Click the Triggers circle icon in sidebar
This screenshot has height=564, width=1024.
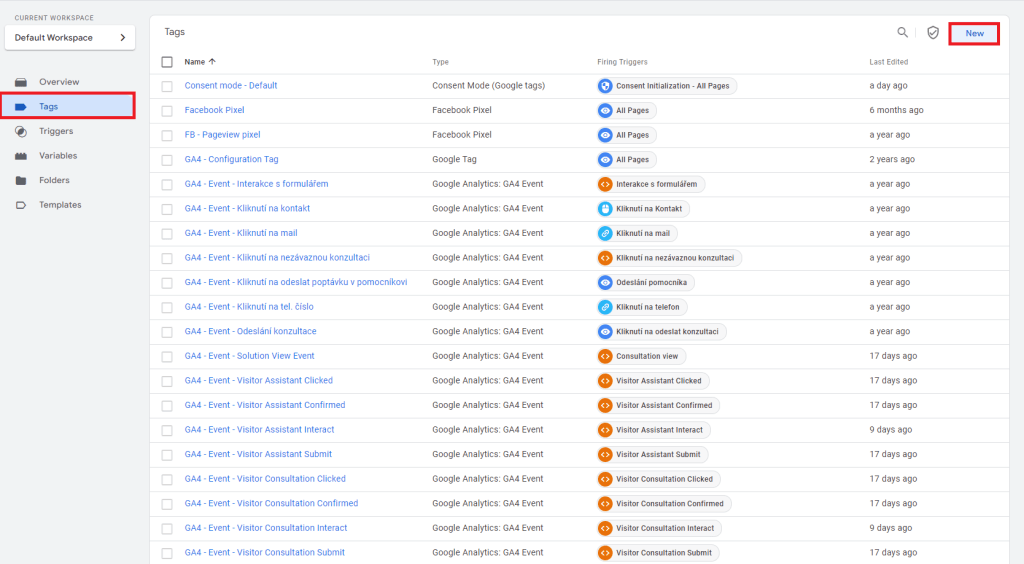21,131
